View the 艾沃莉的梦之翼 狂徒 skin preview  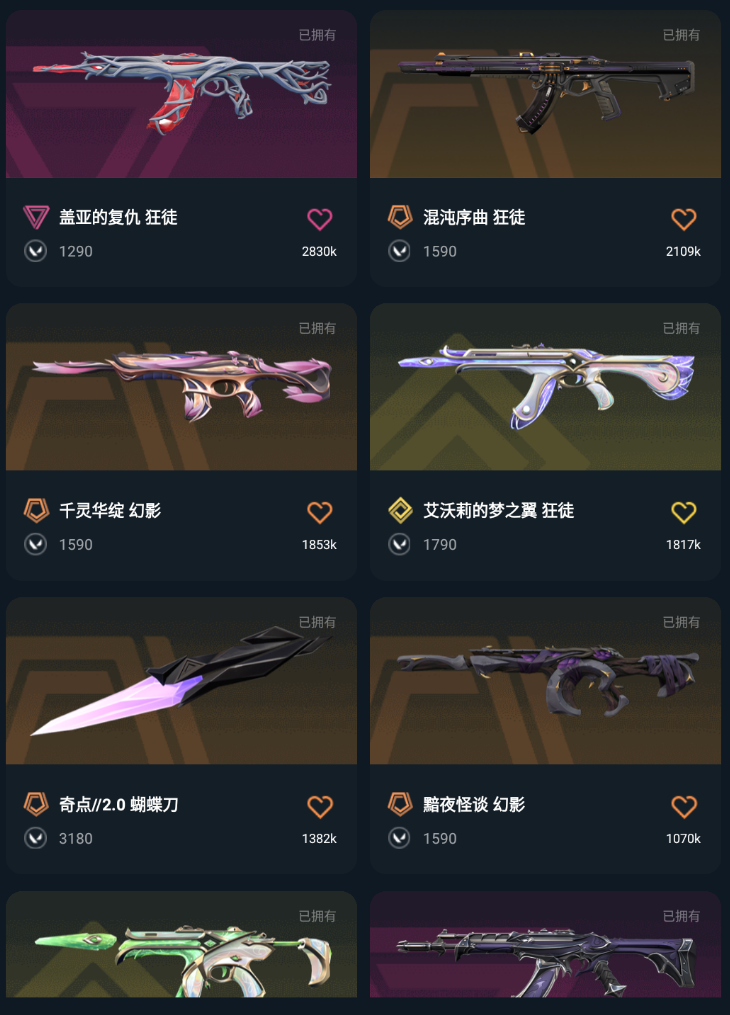[x=545, y=387]
